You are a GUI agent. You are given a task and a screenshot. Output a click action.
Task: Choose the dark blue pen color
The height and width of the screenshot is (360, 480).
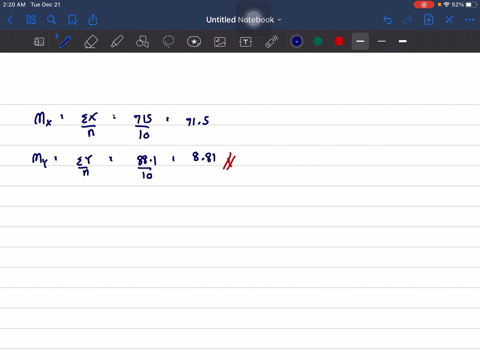pyautogui.click(x=297, y=41)
